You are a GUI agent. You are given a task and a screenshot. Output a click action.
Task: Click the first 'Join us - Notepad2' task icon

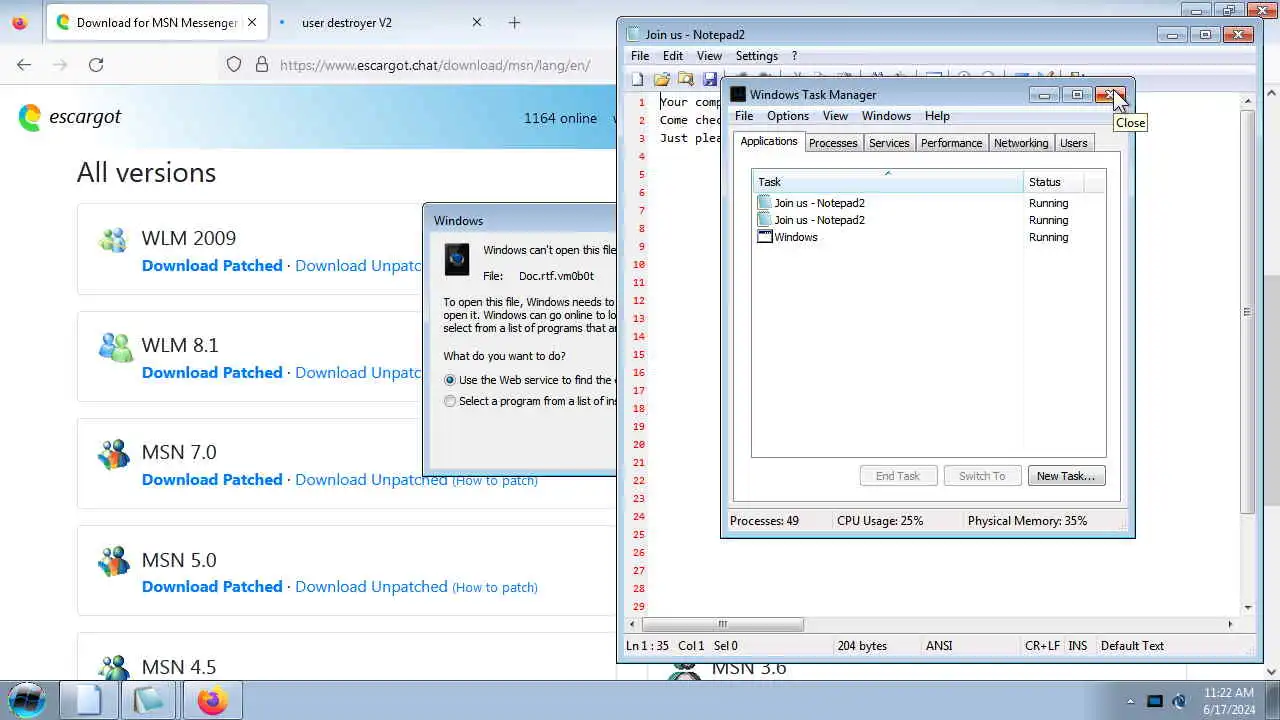tap(765, 203)
